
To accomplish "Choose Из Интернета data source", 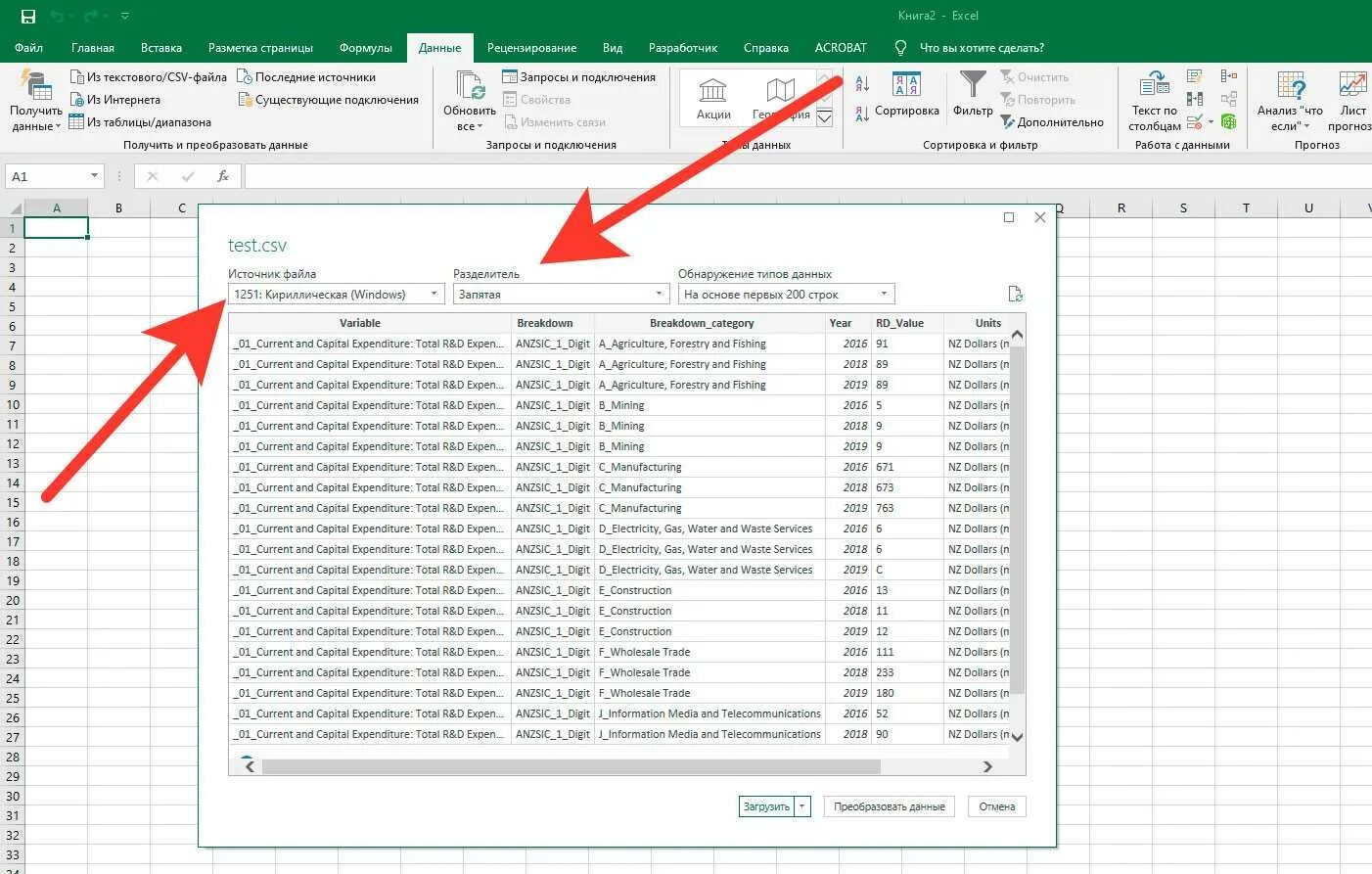I will click(x=115, y=100).
